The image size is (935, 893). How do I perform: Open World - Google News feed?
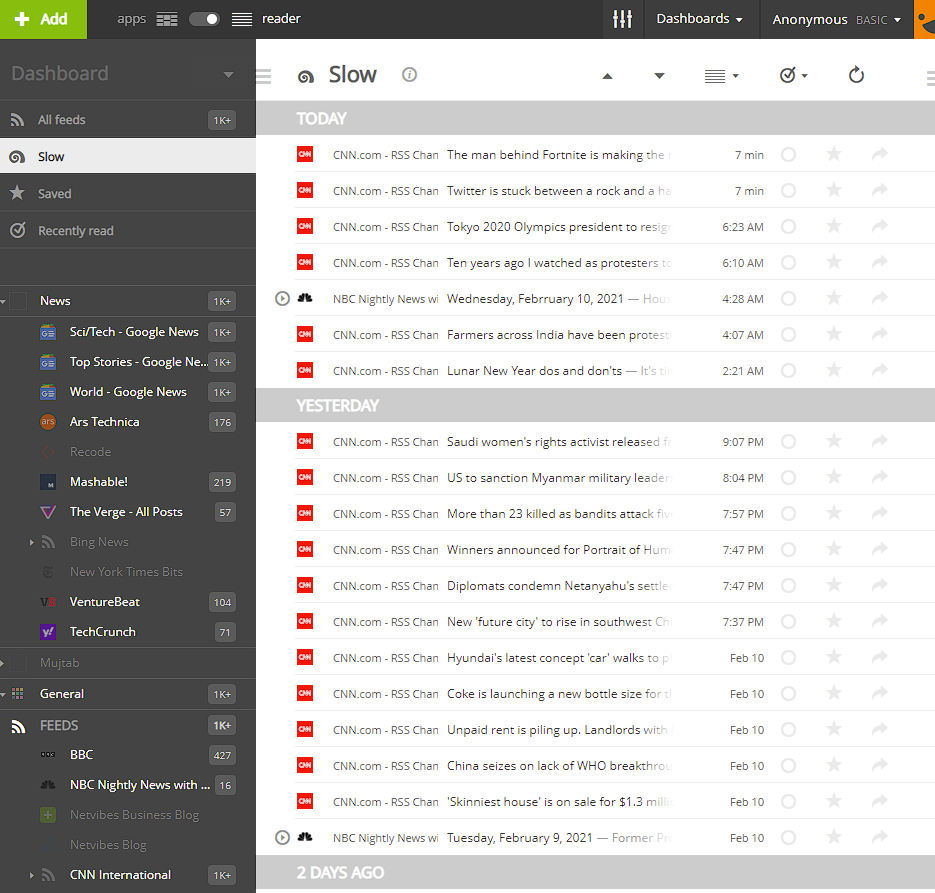(128, 392)
